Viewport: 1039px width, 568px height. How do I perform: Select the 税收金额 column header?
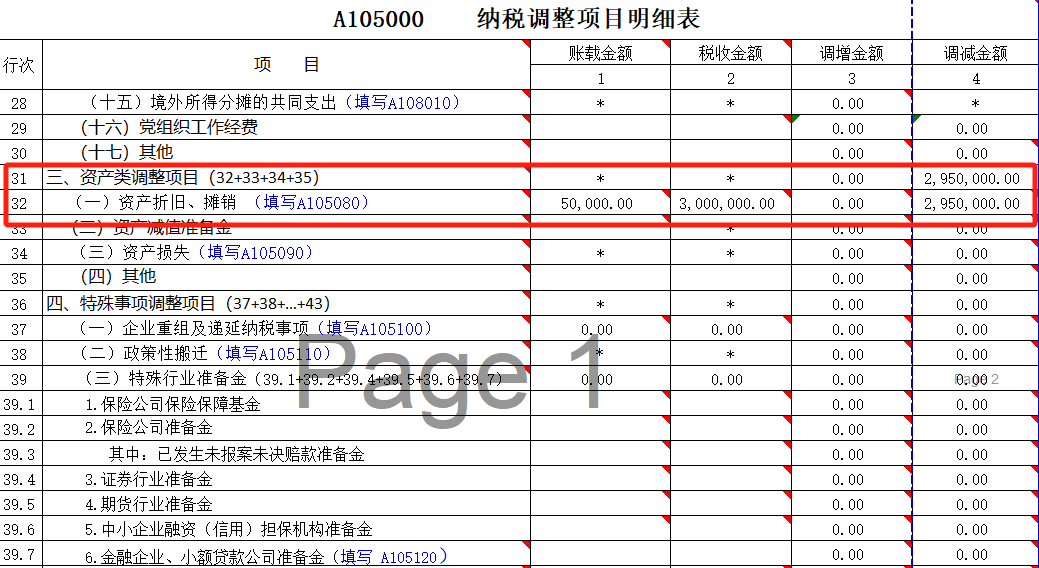click(730, 53)
